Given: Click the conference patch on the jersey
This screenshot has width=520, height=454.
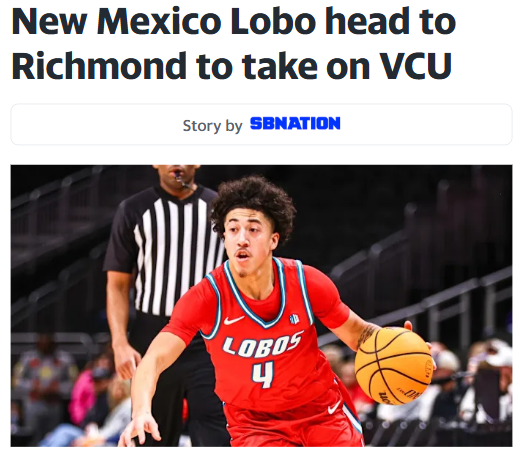Looking at the screenshot, I should coord(294,319).
